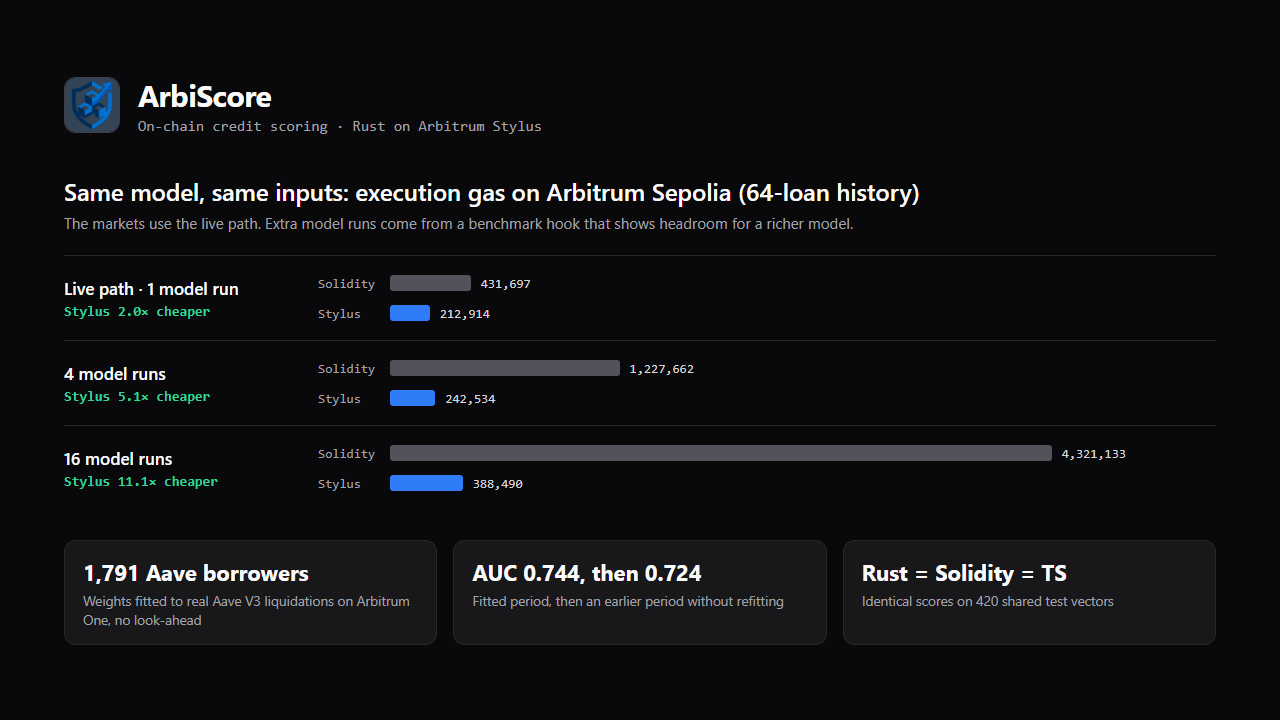The height and width of the screenshot is (720, 1280).
Task: Click the value 242,534
Action: [470, 399]
